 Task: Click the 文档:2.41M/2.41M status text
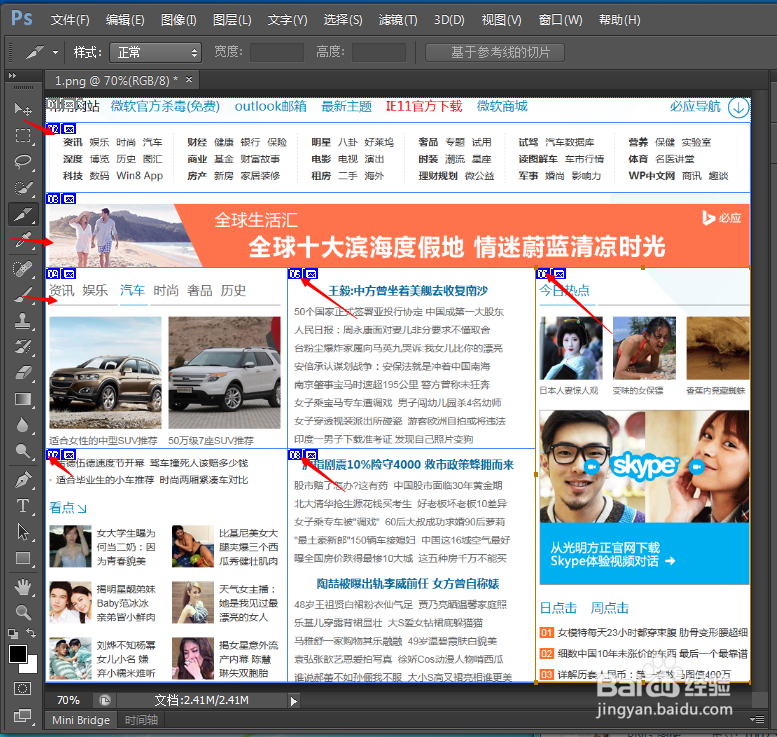point(201,700)
